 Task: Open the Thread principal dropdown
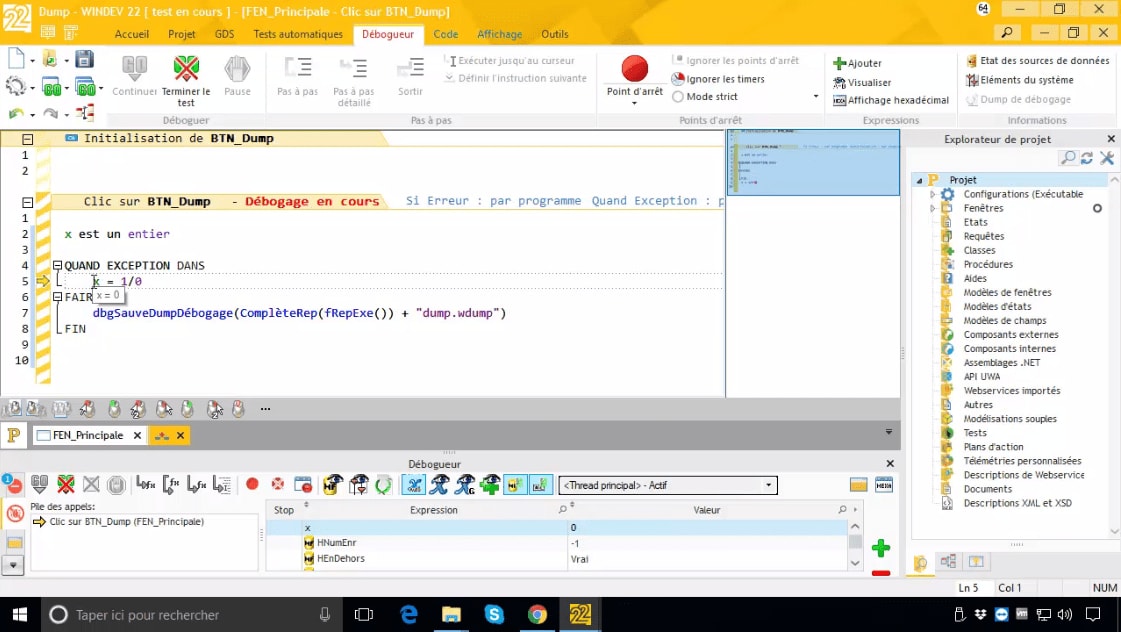(769, 485)
